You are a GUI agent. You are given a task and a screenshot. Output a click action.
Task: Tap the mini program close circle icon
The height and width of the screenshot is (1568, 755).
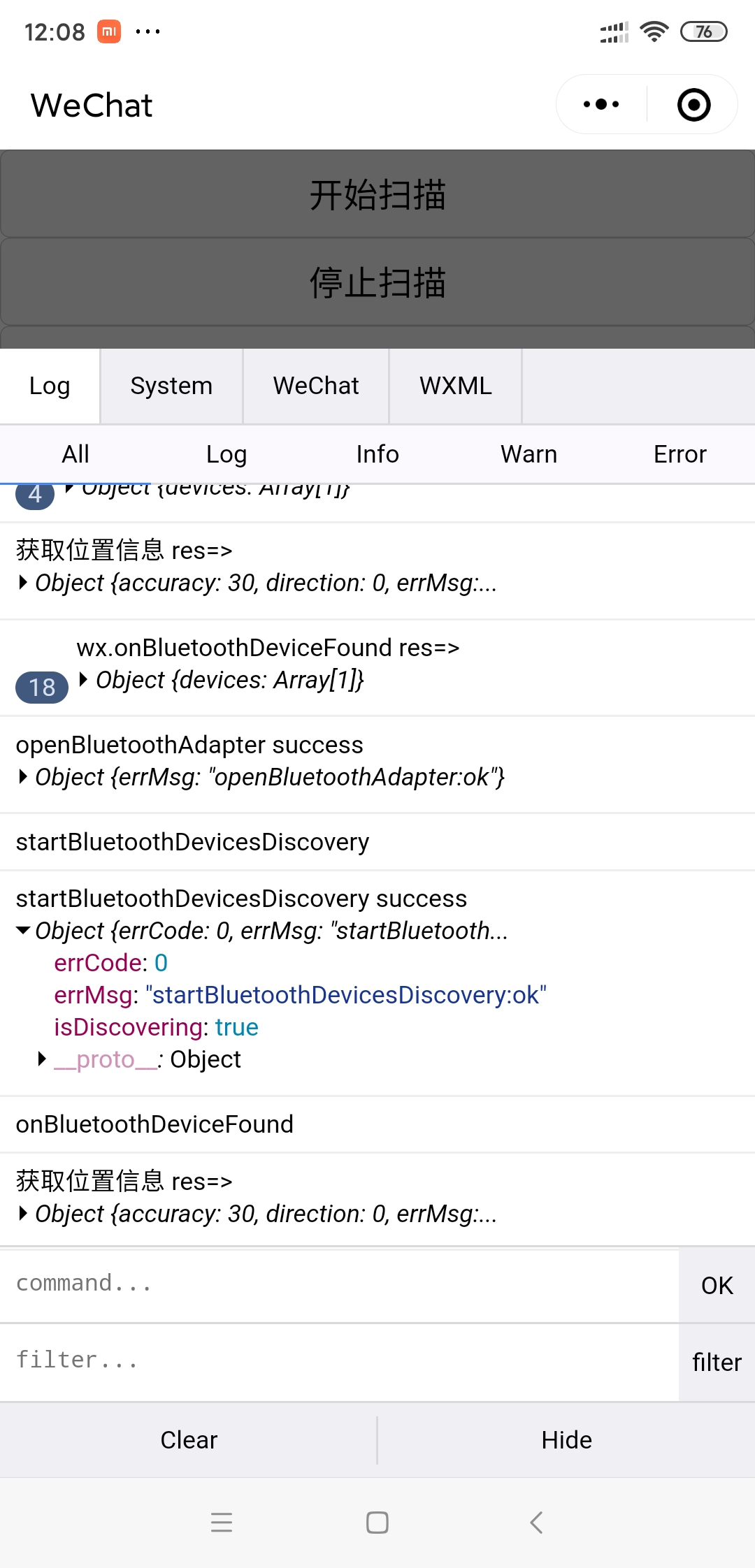[x=693, y=105]
